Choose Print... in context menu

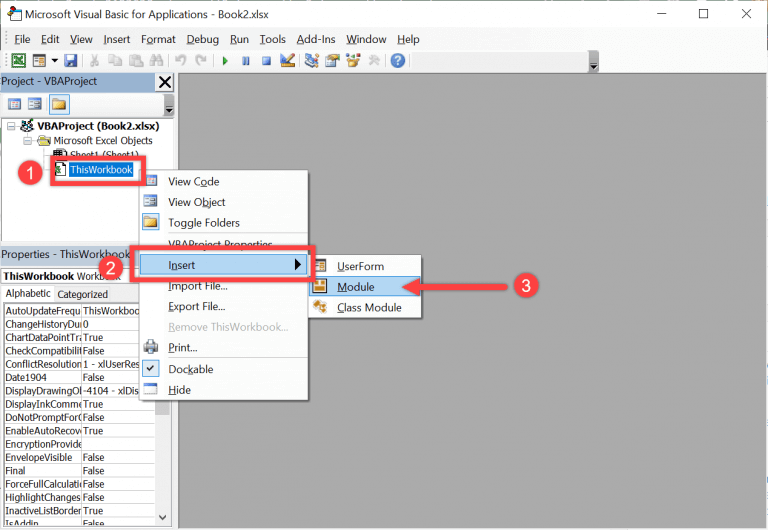coord(224,348)
